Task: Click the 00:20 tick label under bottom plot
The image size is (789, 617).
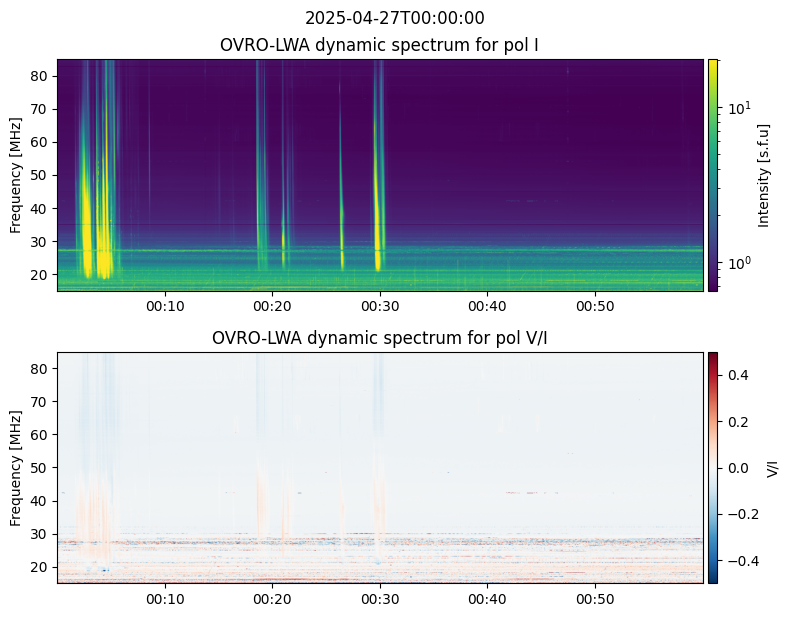Action: pyautogui.click(x=272, y=599)
